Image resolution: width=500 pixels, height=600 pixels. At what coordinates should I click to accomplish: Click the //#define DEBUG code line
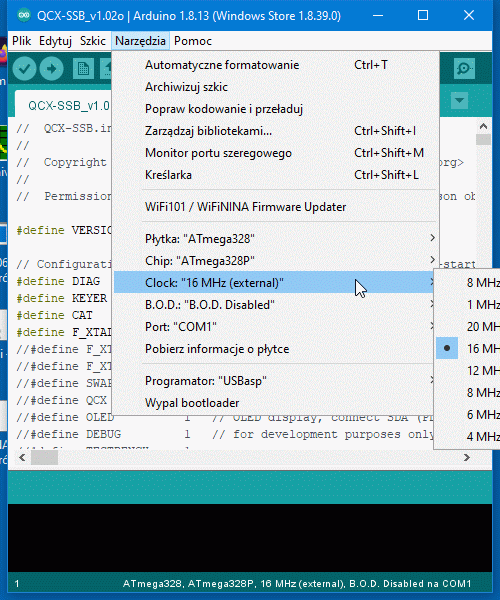click(225, 434)
